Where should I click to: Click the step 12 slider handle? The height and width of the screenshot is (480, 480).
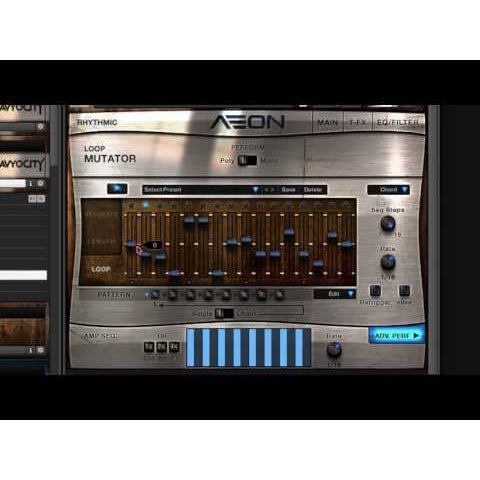289,231
